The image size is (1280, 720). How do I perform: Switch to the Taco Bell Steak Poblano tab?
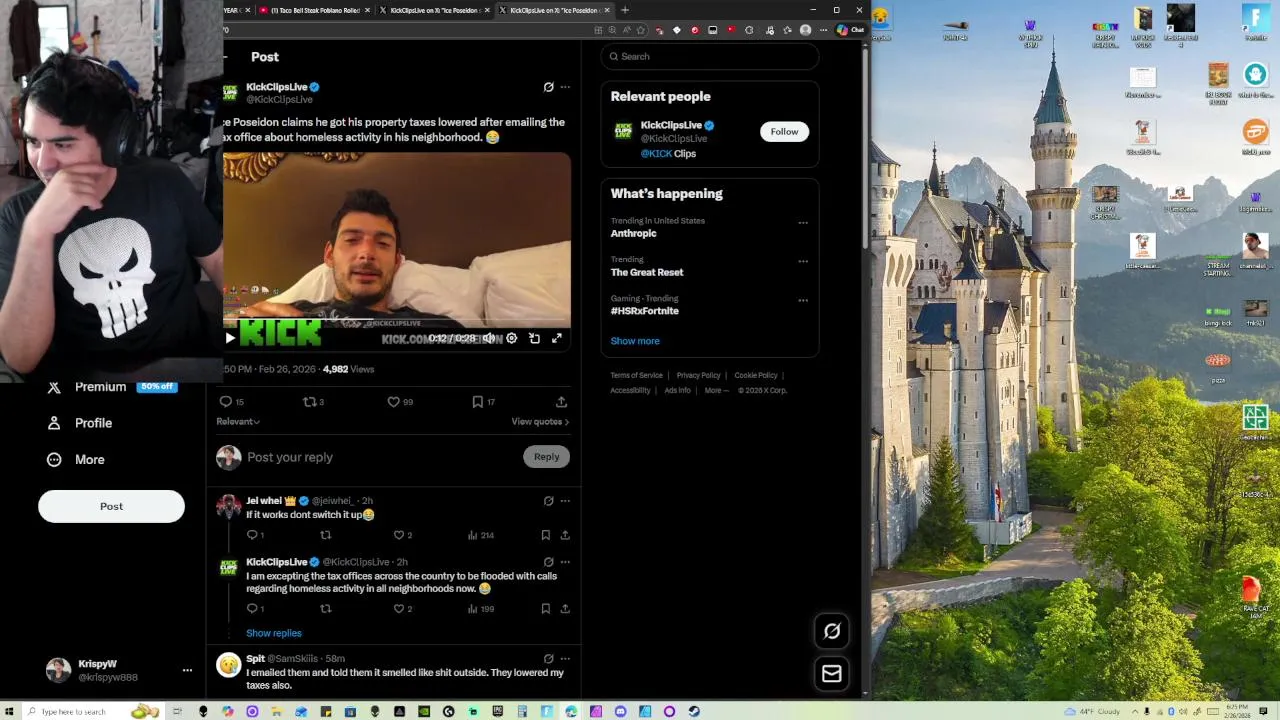point(315,10)
